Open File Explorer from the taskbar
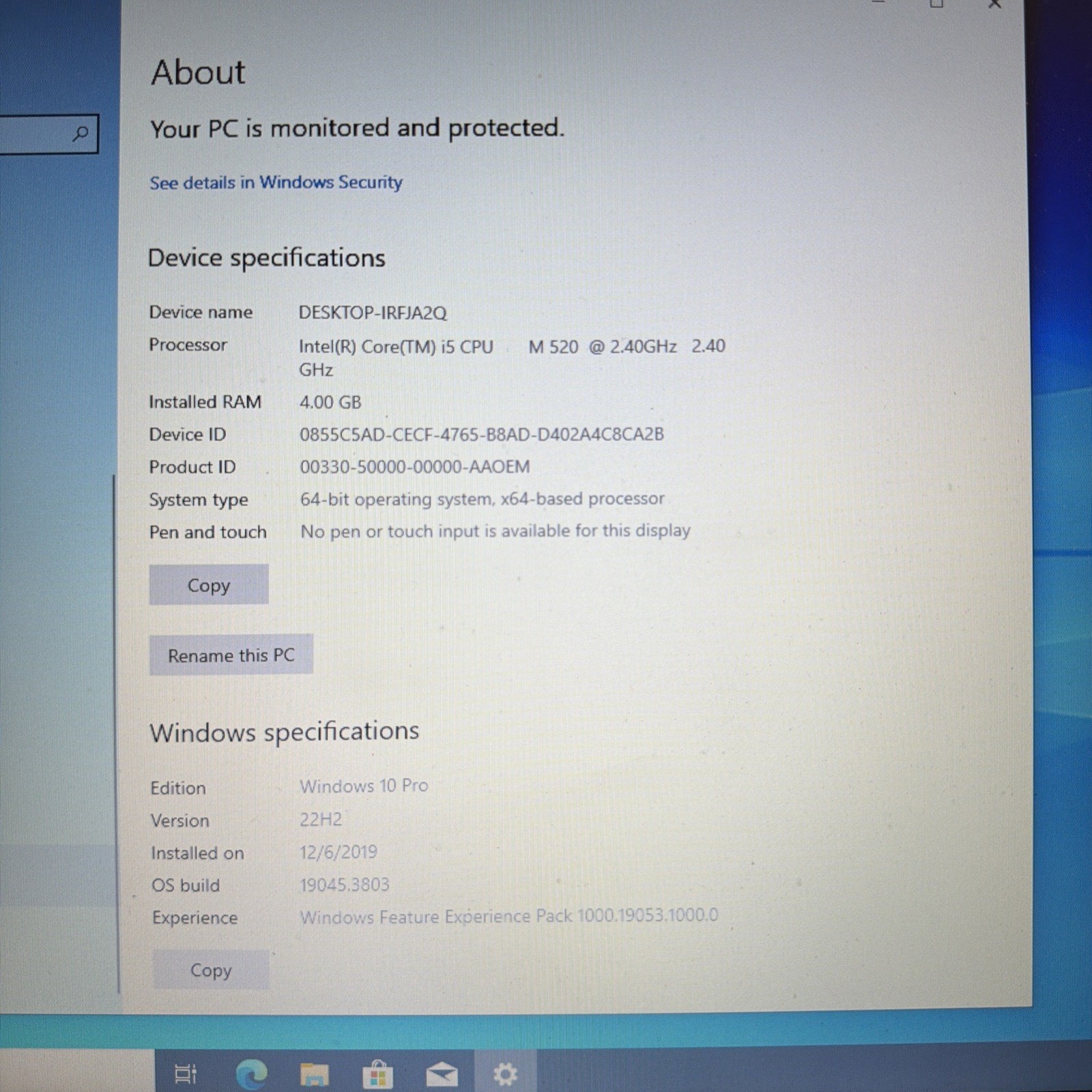 (315, 1074)
